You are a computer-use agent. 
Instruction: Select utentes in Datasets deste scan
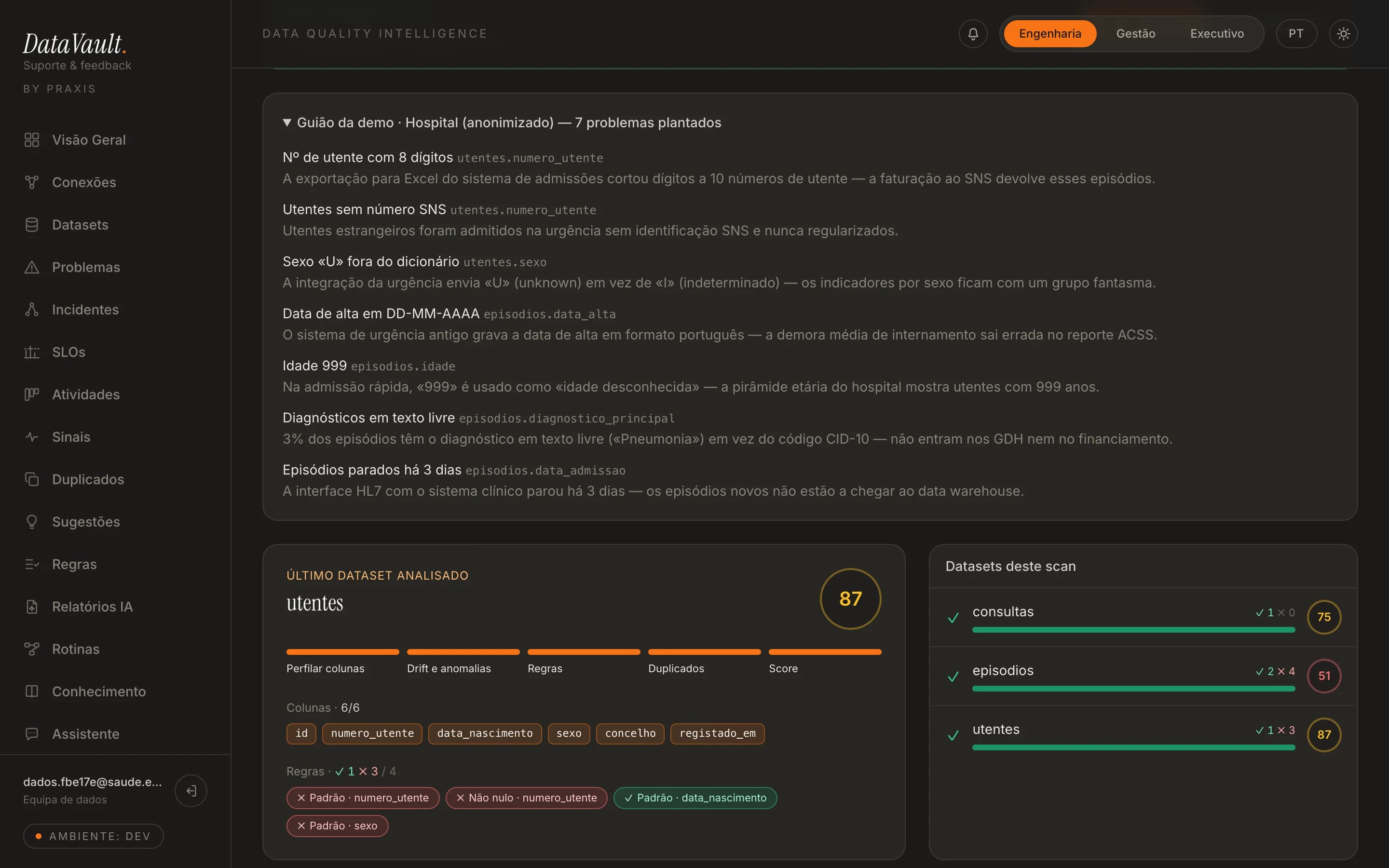pyautogui.click(x=1143, y=735)
